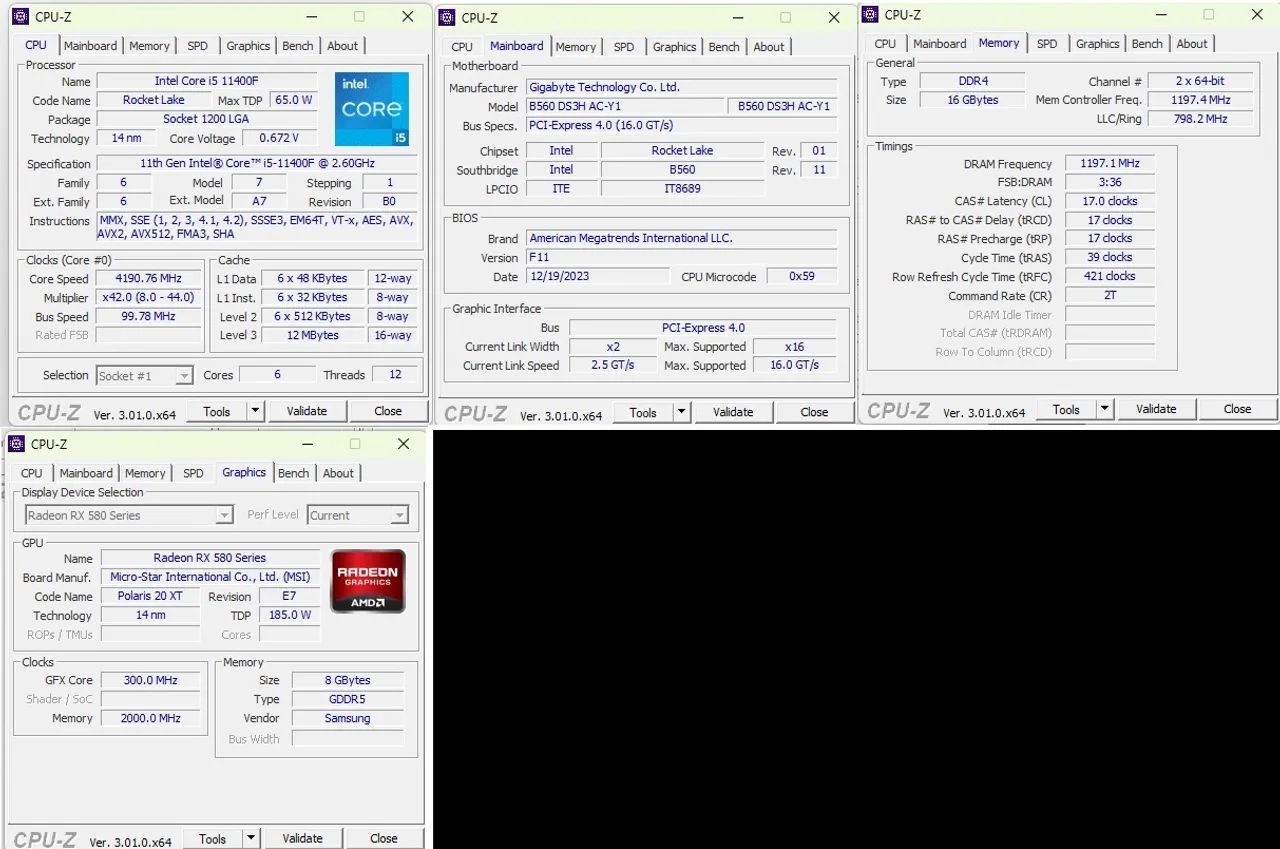1280x849 pixels.
Task: Close the CPU window with title bar X
Action: (x=407, y=17)
